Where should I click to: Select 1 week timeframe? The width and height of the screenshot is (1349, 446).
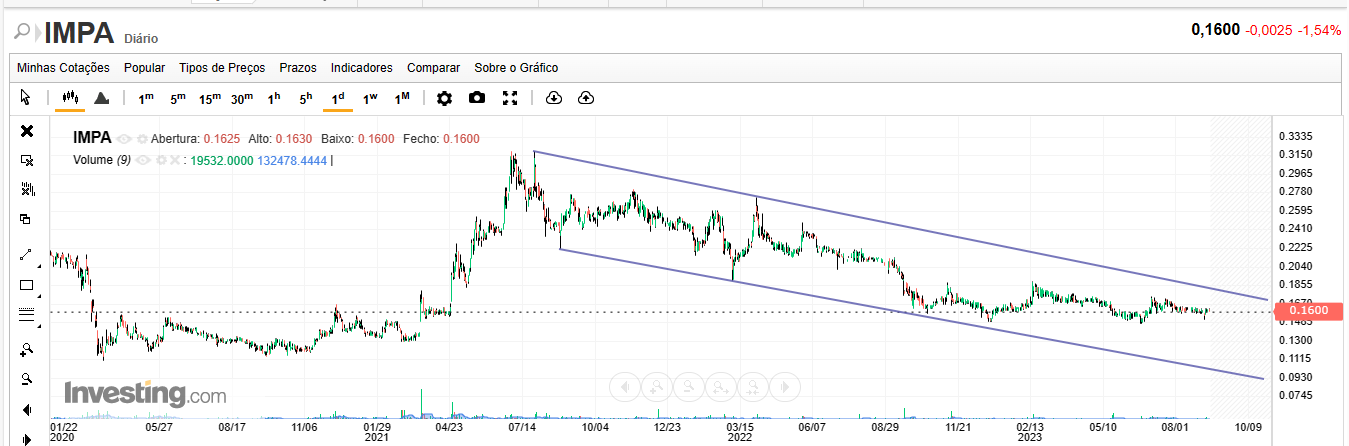pos(370,98)
